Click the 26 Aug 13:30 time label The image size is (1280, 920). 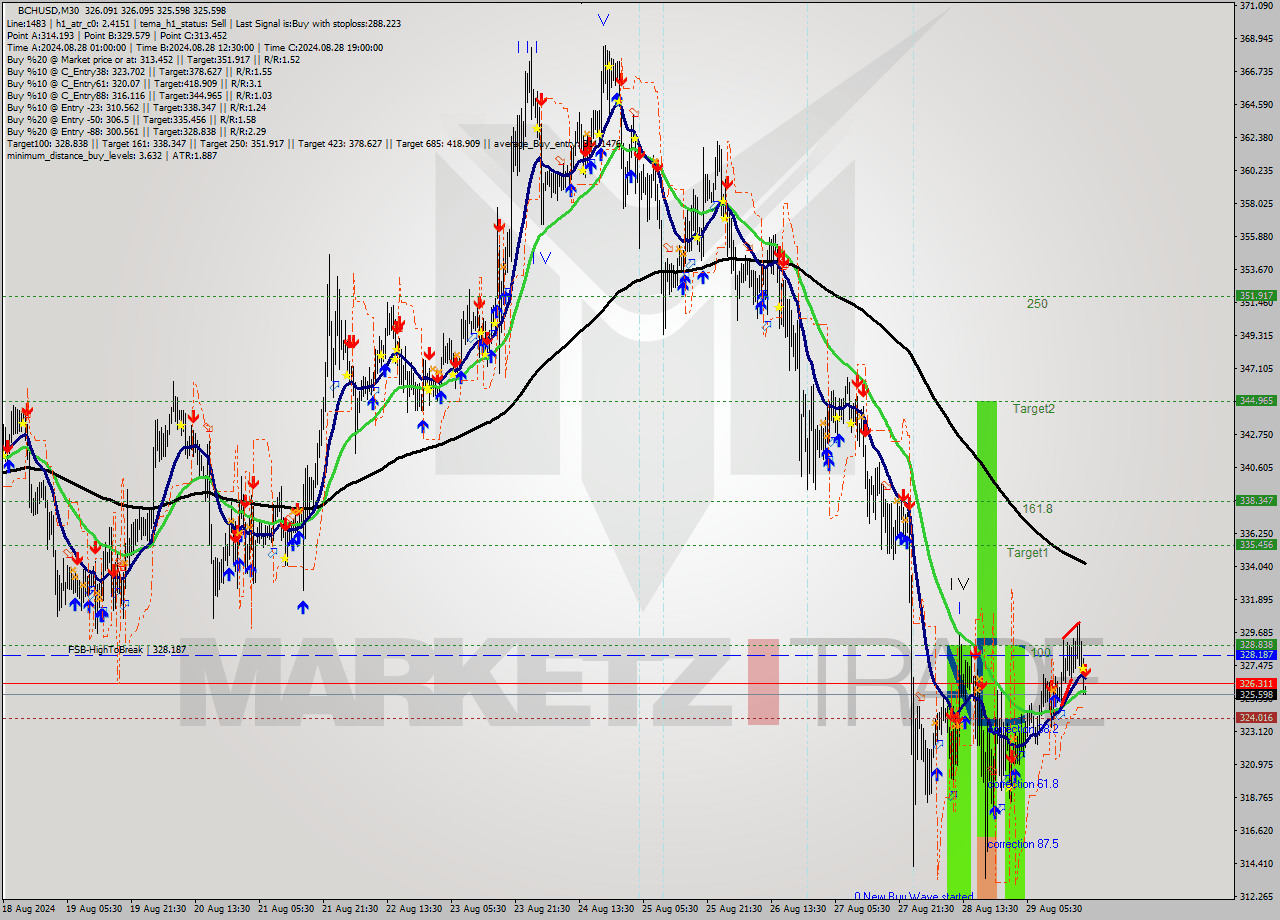point(797,909)
